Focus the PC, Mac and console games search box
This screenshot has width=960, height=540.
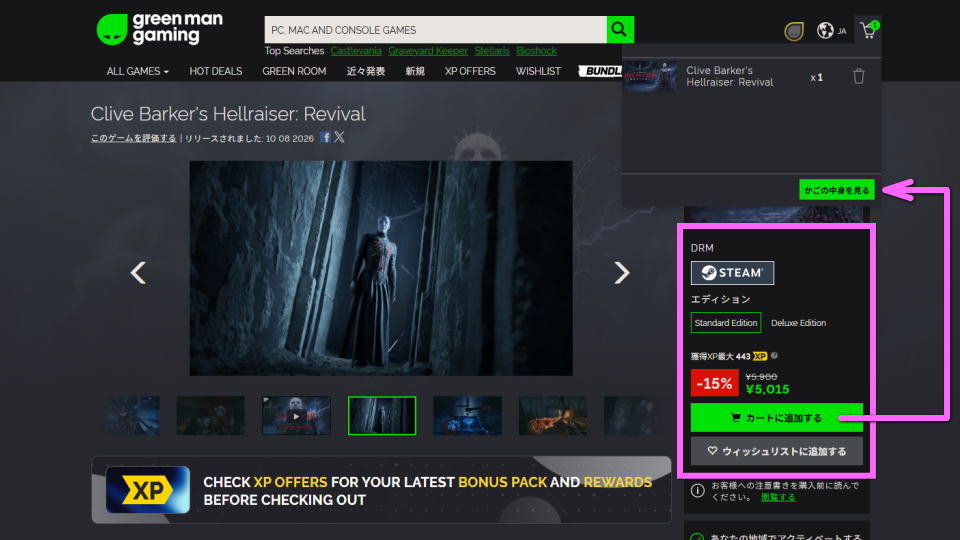click(435, 29)
